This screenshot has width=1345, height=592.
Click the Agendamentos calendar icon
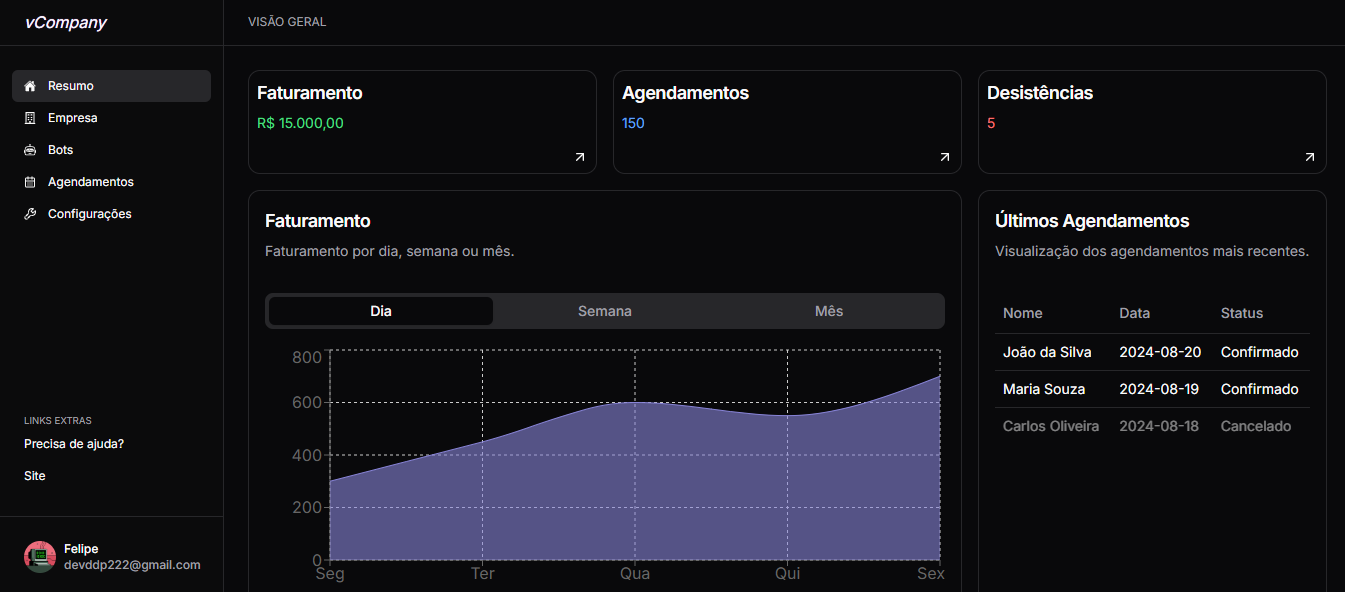click(x=30, y=182)
